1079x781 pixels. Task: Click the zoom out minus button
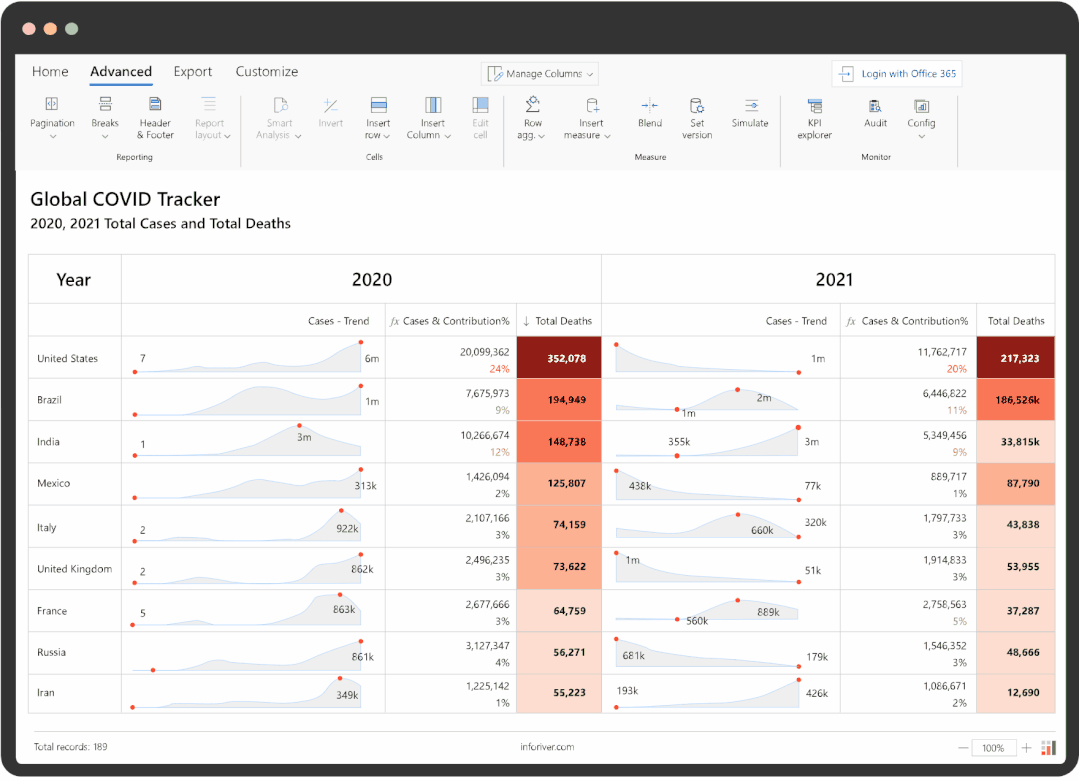(963, 748)
